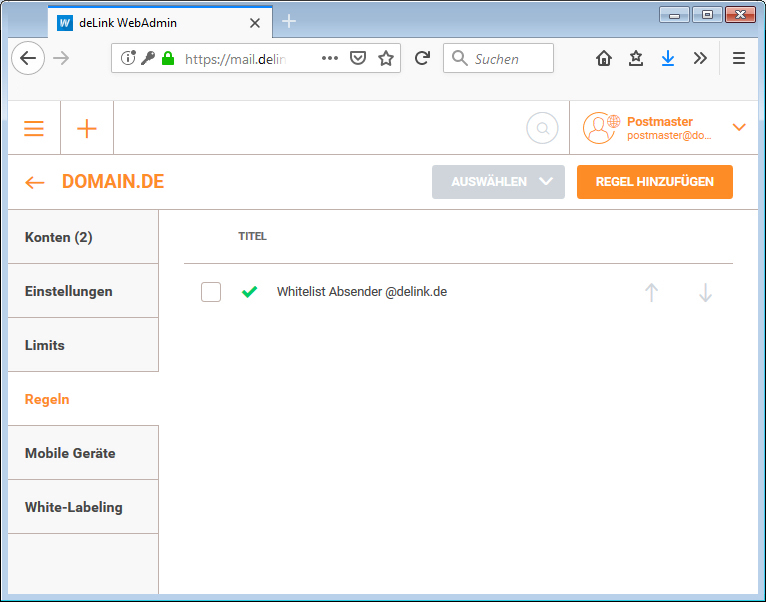Check the Whitelist Absender rule checkbox
This screenshot has height=602, width=766.
211,292
